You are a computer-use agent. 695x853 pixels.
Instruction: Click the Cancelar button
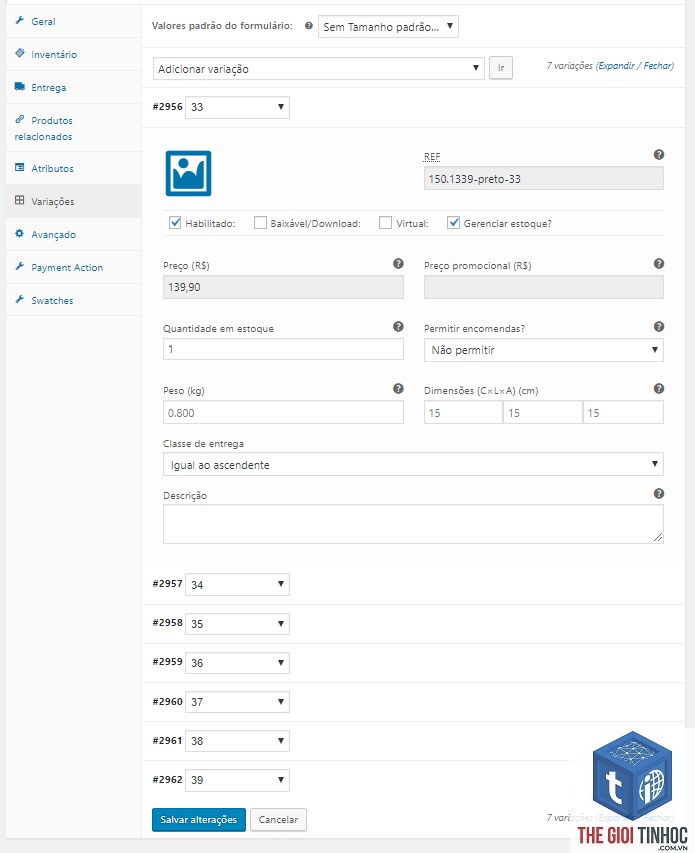[278, 819]
